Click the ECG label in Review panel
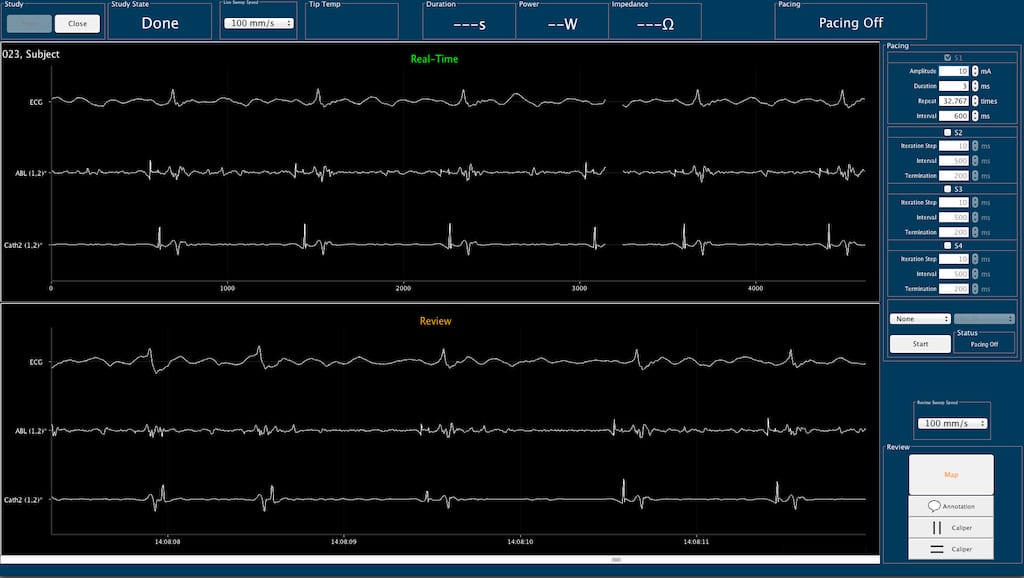1024x578 pixels. [x=36, y=362]
